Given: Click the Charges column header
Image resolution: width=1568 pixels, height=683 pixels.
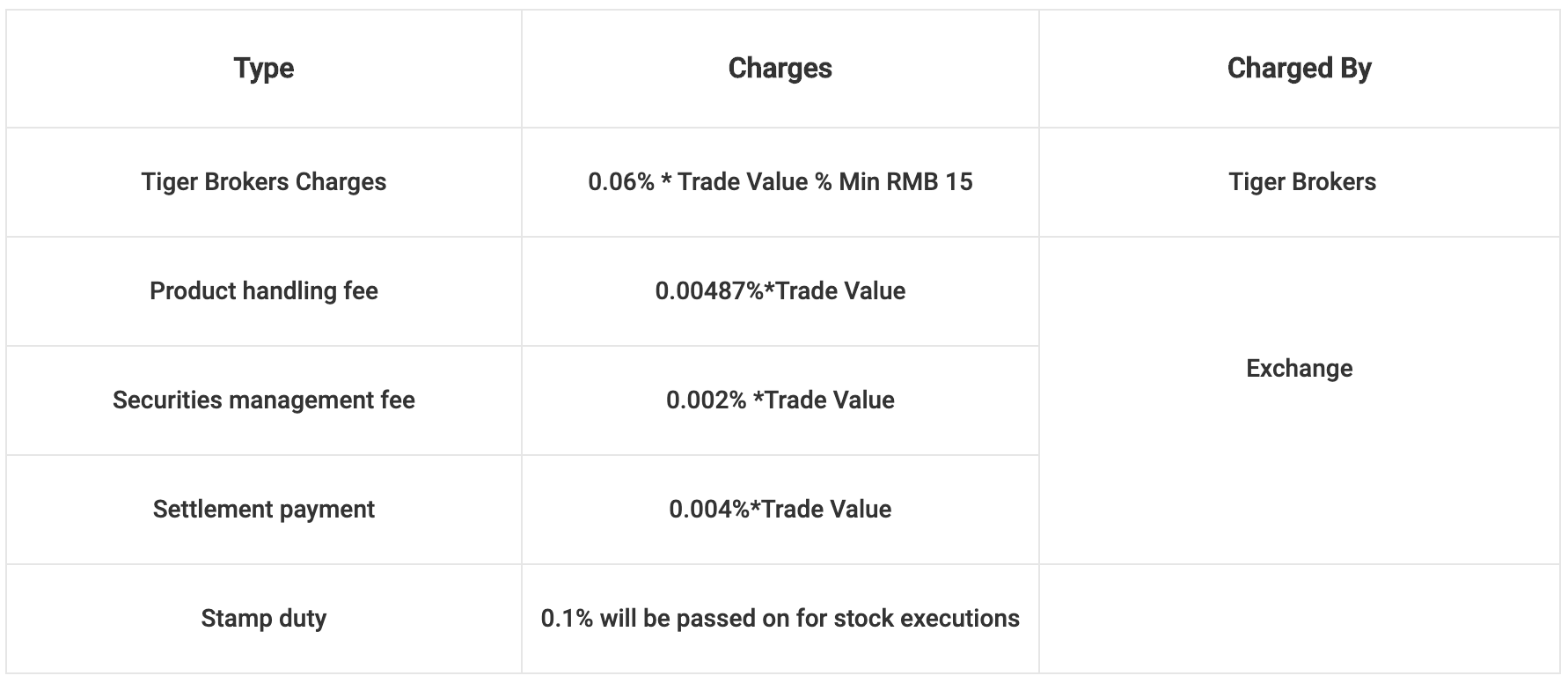Looking at the screenshot, I should click(x=780, y=69).
